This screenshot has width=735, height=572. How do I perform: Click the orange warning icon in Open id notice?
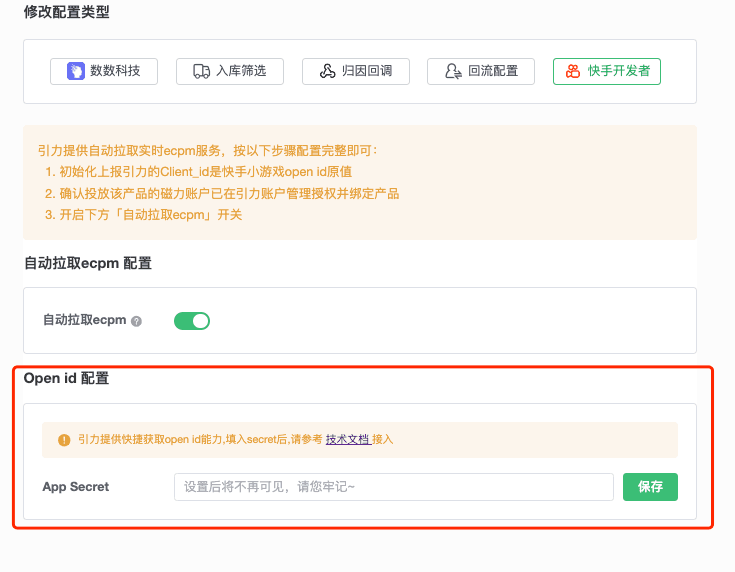tap(64, 440)
